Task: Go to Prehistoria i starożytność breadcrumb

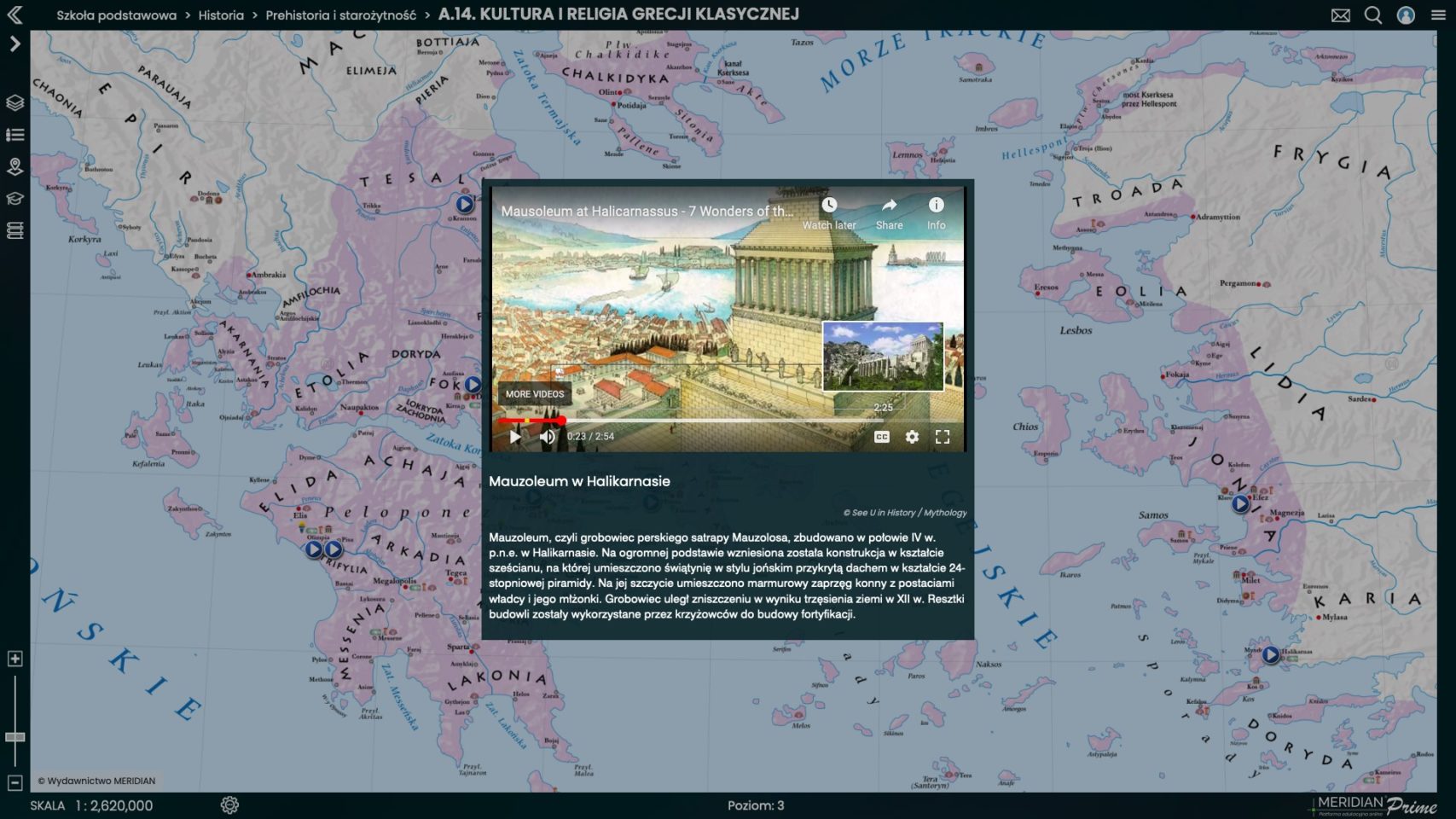Action: coord(341,15)
